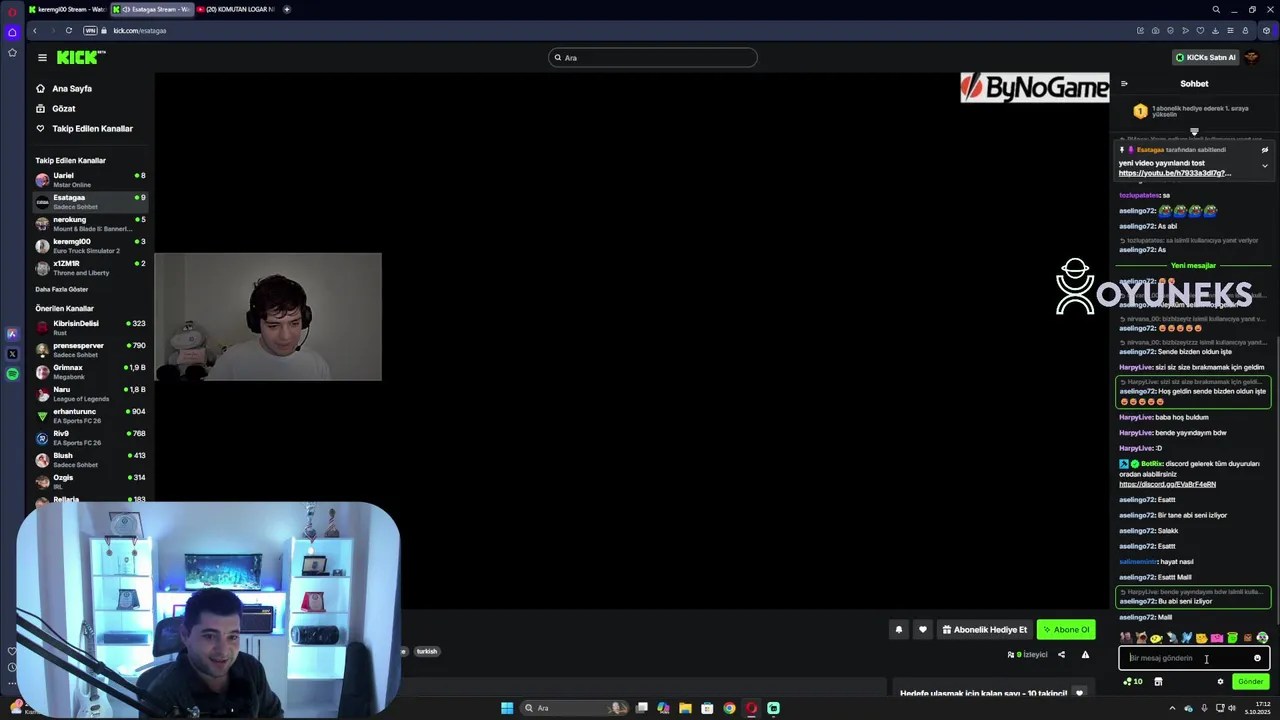1280x720 pixels.
Task: Open the pinned youtu.be link
Action: 1174,173
